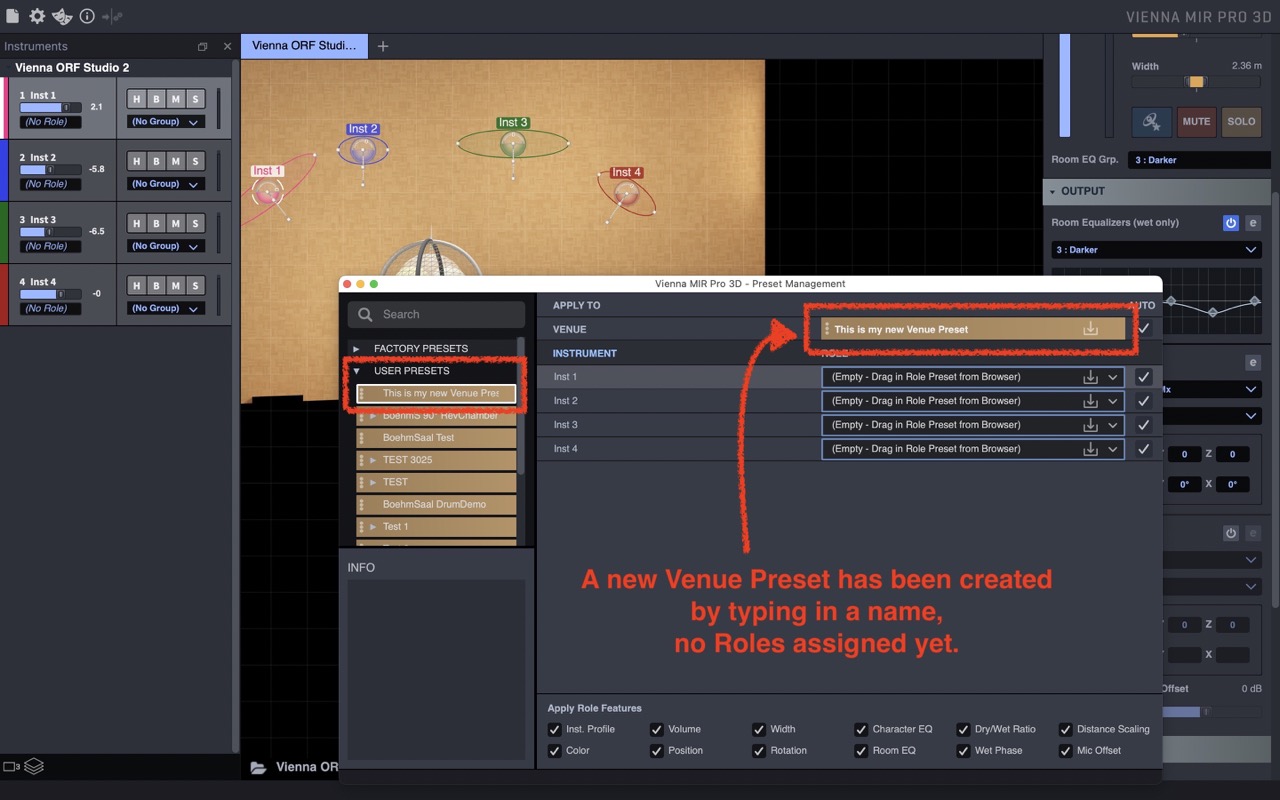Click download icon in Inst 2 role slot

coord(1091,401)
